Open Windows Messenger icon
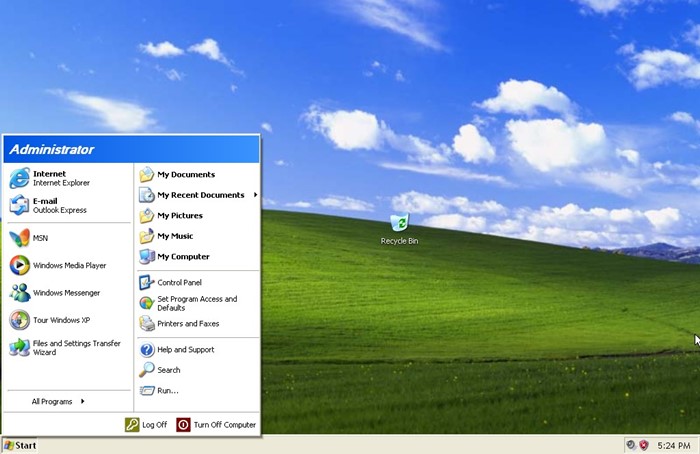The image size is (700, 454). 20,292
